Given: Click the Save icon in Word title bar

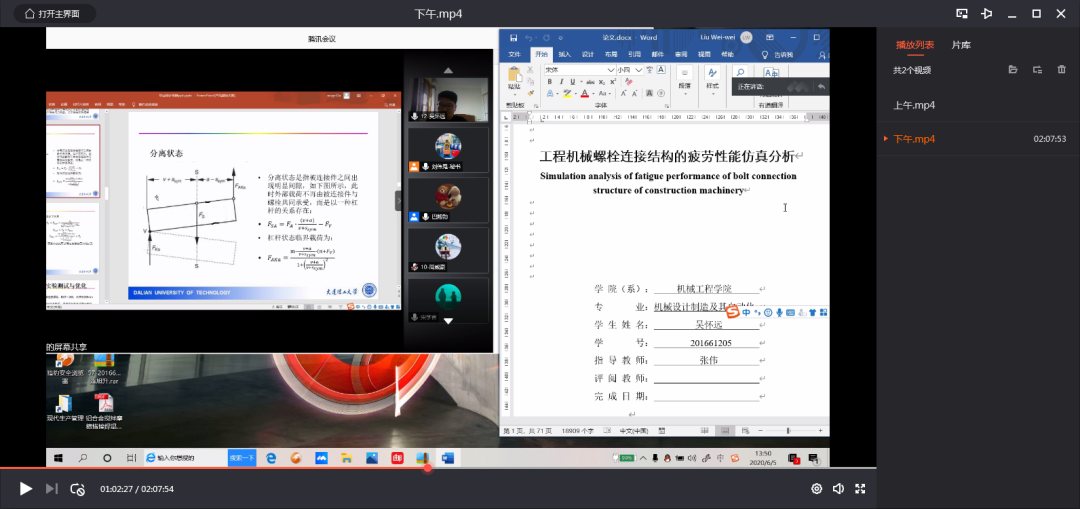Looking at the screenshot, I should (513, 38).
